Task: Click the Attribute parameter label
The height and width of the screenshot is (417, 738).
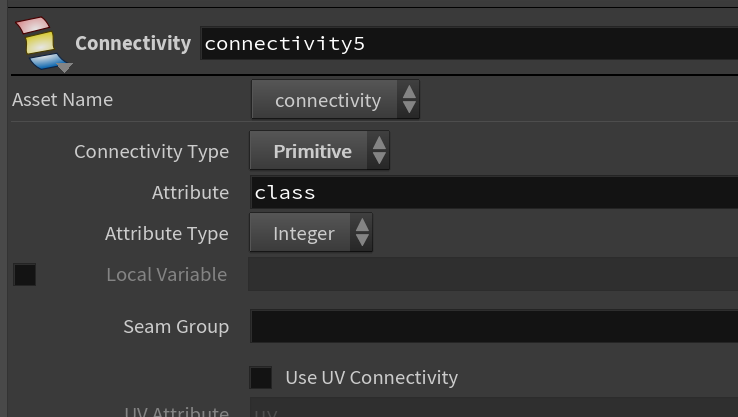Action: [x=190, y=192]
